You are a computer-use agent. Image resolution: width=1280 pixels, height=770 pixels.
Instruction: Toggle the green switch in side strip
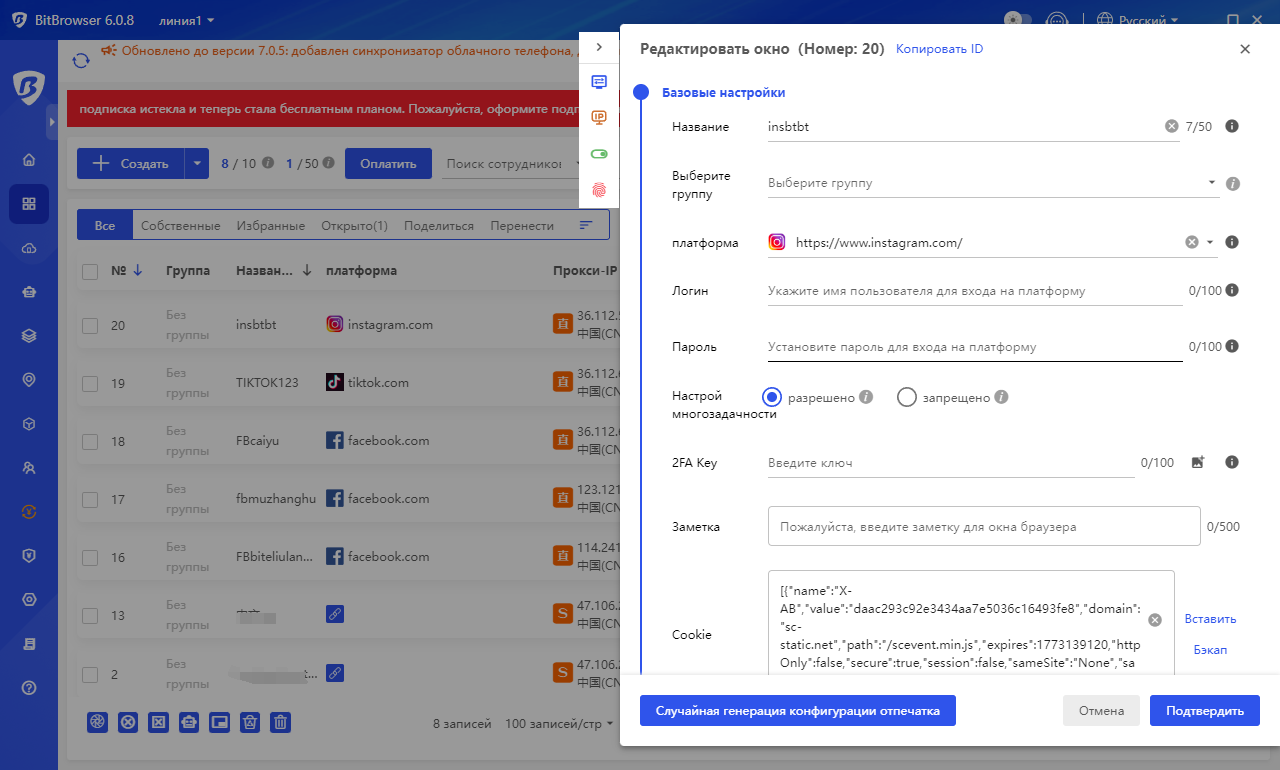599,154
